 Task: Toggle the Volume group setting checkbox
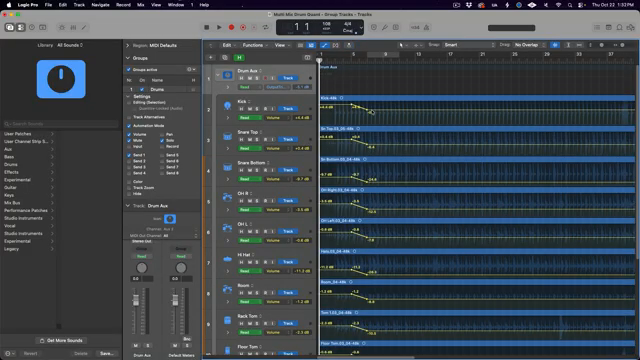point(129,134)
